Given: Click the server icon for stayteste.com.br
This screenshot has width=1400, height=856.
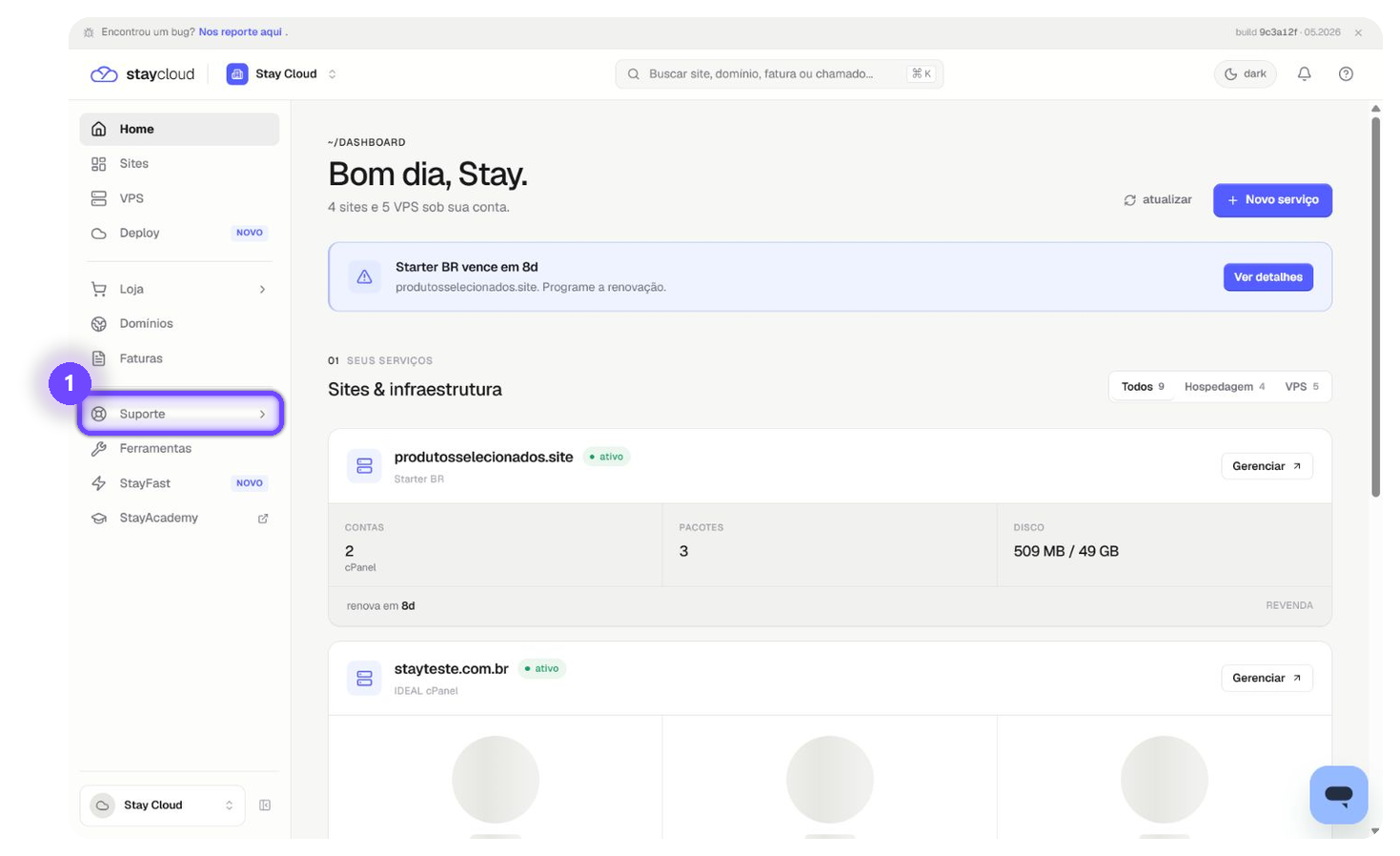Looking at the screenshot, I should click(364, 678).
